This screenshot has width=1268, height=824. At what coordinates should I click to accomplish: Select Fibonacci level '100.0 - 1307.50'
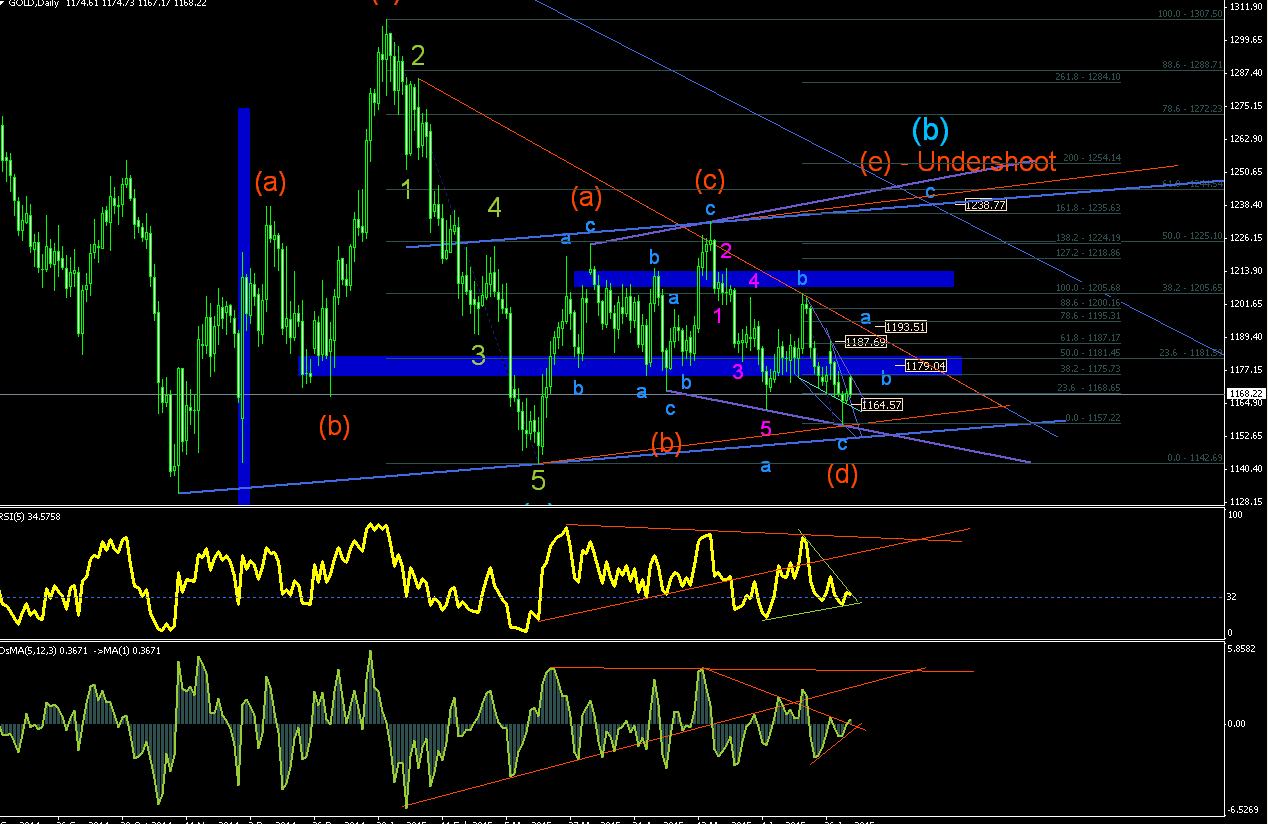tap(1190, 14)
